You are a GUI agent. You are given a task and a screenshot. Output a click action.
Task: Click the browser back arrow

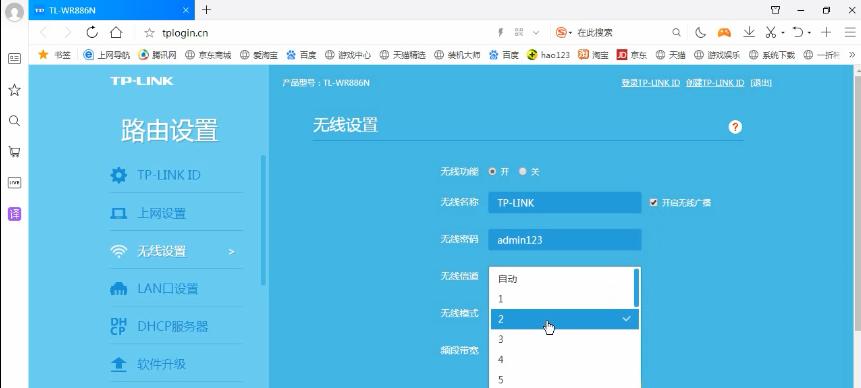tap(44, 33)
